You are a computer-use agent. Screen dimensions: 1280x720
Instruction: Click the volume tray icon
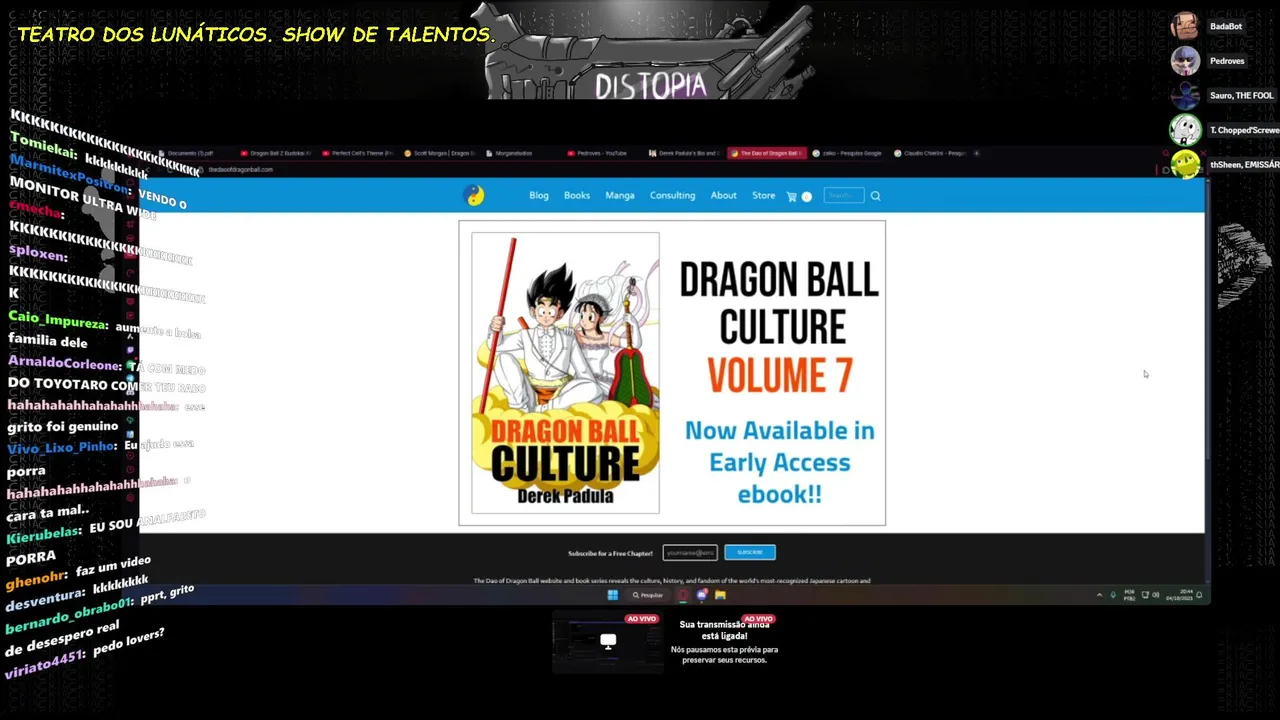(x=1156, y=595)
